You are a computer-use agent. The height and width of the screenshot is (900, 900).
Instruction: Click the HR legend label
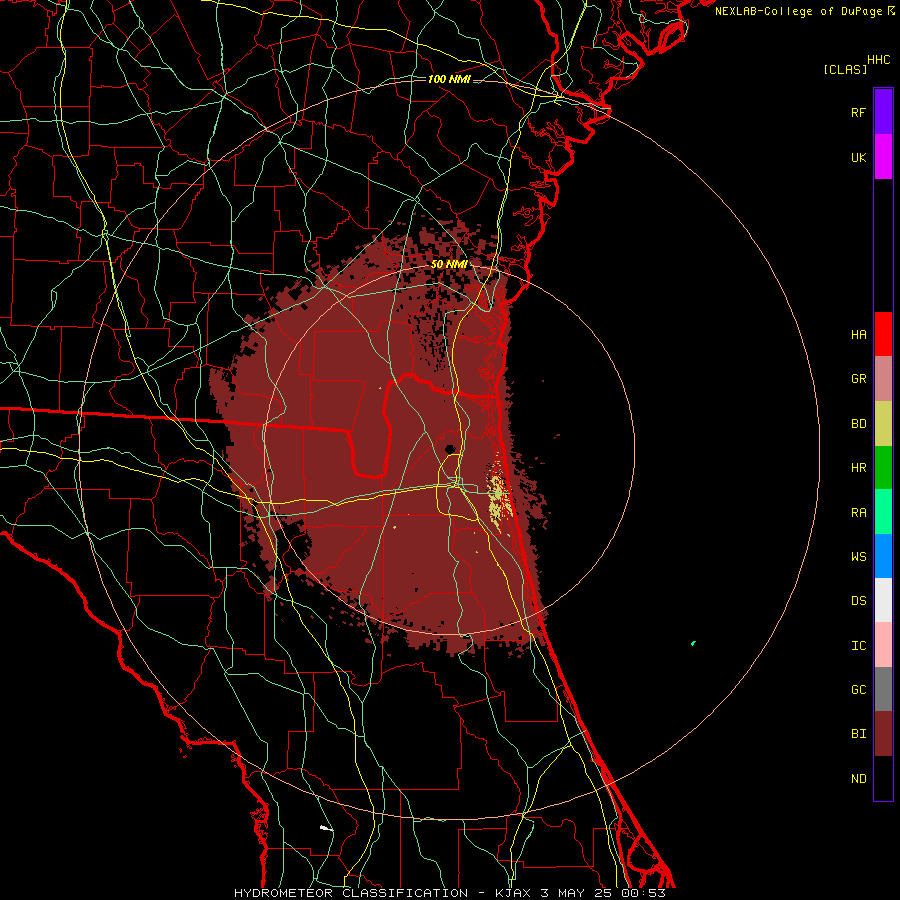coord(858,468)
